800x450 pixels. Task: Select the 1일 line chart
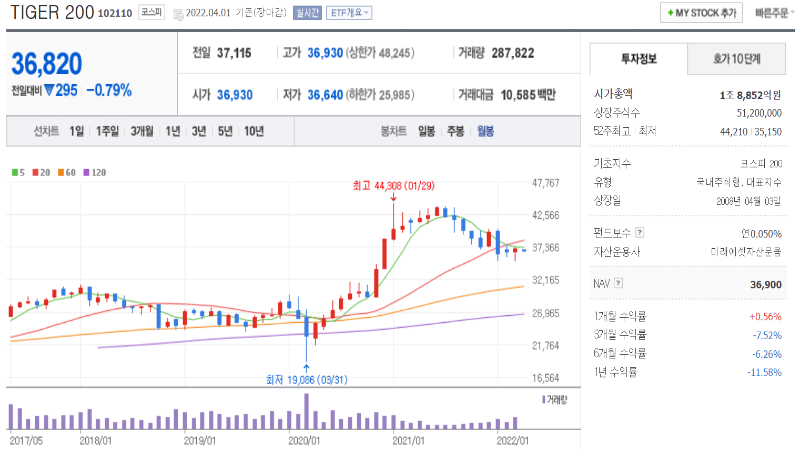(77, 132)
